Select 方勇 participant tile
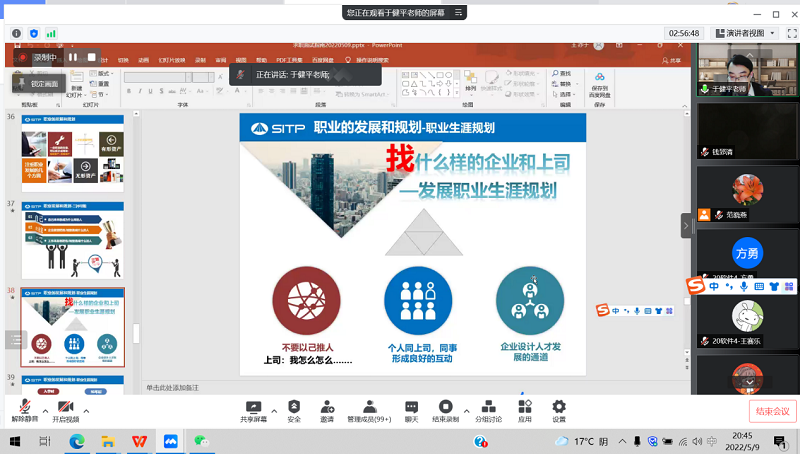The image size is (800, 454). [x=747, y=252]
